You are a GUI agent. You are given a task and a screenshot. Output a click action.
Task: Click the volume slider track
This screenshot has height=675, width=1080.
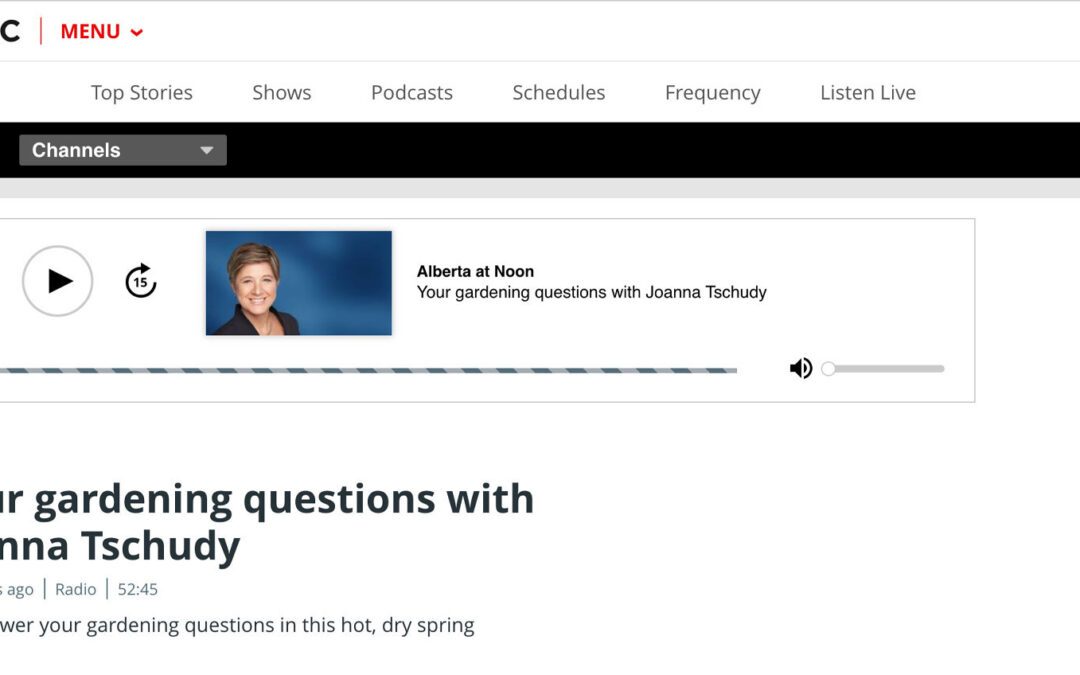coord(886,369)
